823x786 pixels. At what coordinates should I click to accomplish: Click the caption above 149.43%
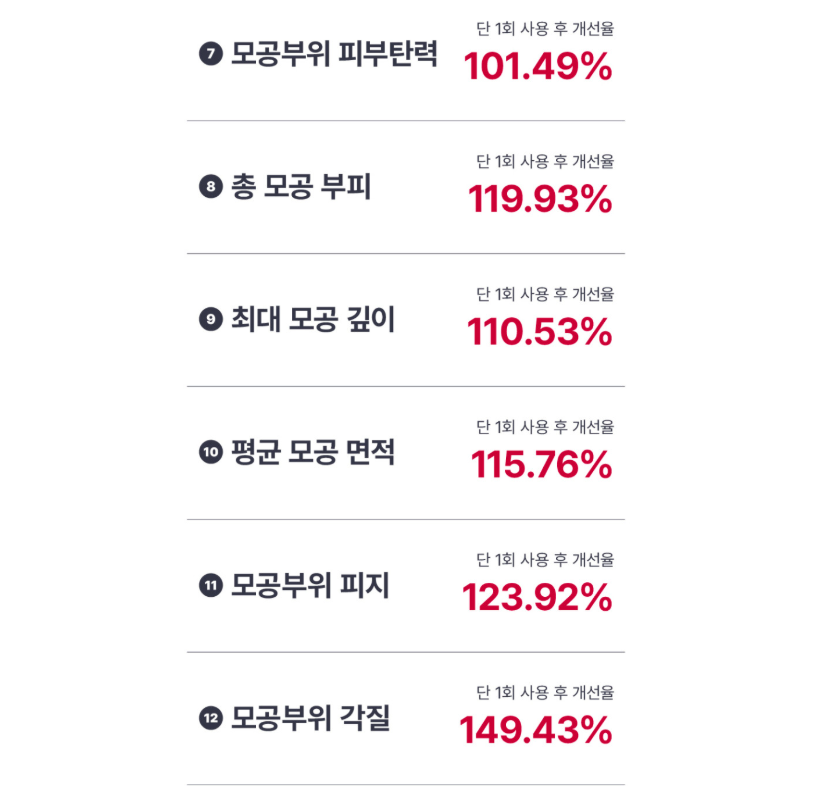(545, 692)
